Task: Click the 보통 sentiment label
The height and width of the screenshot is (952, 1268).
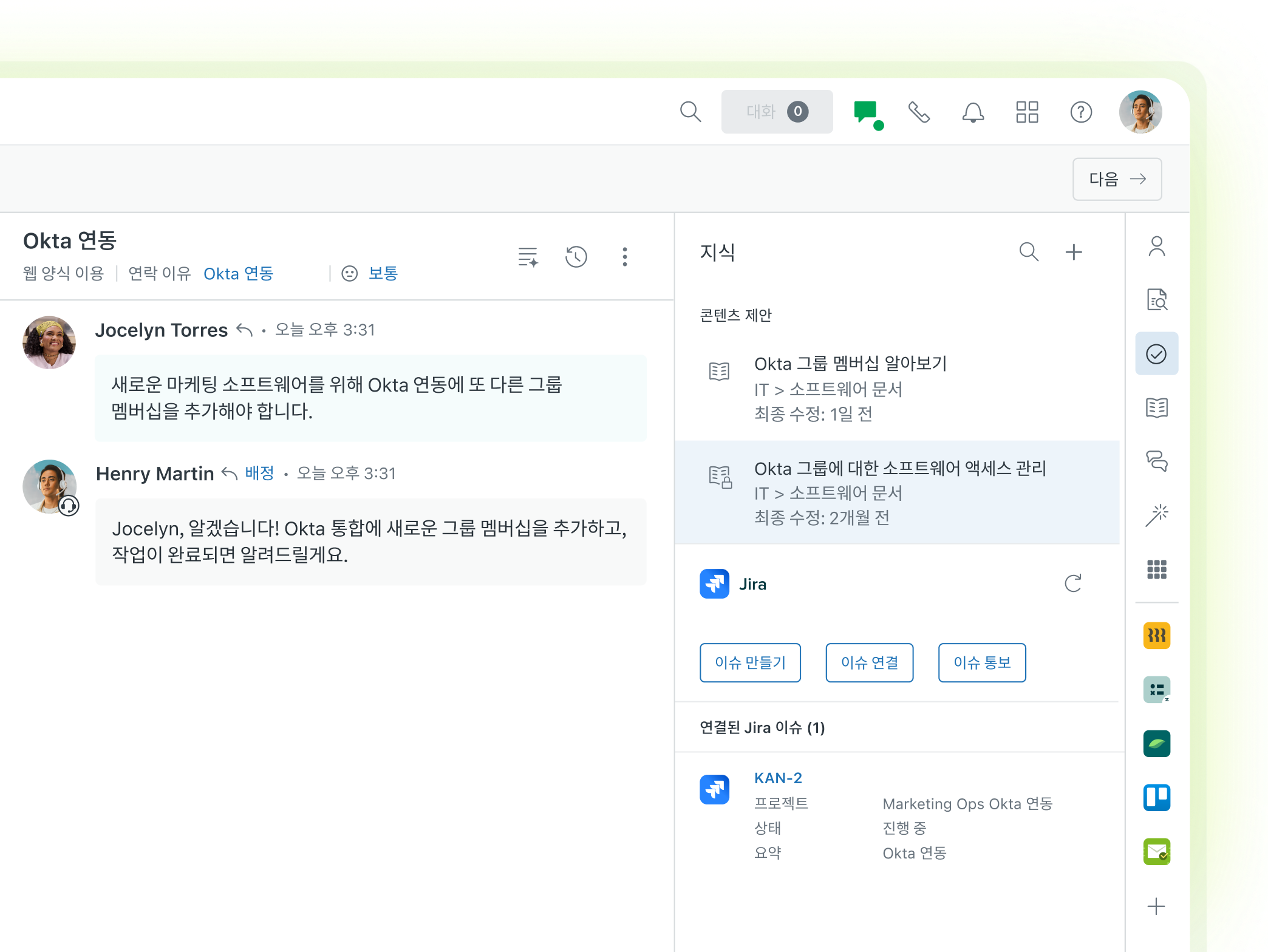Action: [x=383, y=274]
